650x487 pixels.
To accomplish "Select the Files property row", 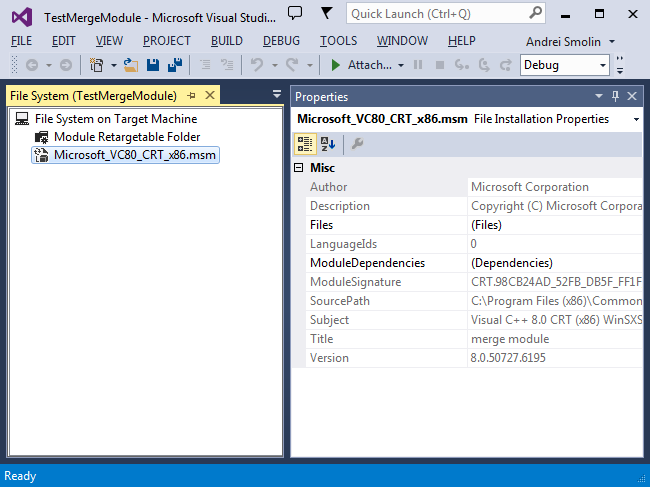I will [x=474, y=225].
